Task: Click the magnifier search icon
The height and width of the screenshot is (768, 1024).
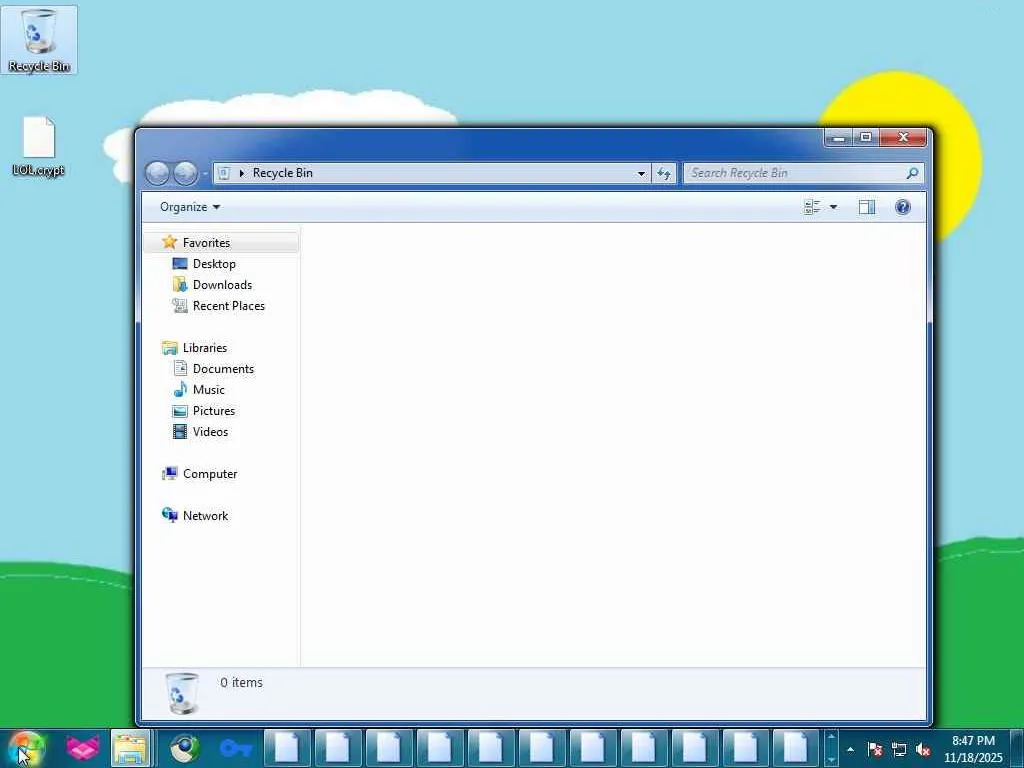Action: pyautogui.click(x=912, y=173)
